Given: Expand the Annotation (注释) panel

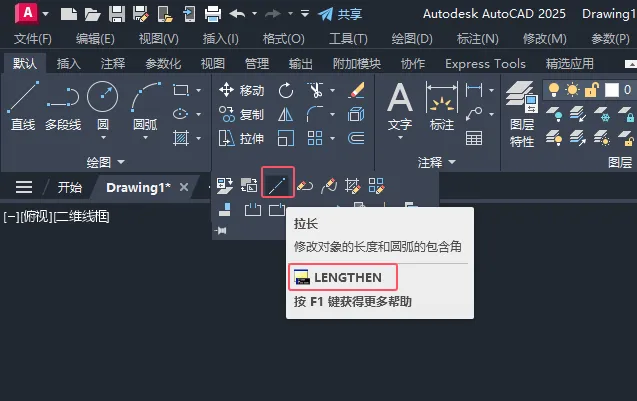Looking at the screenshot, I should pyautogui.click(x=437, y=163).
